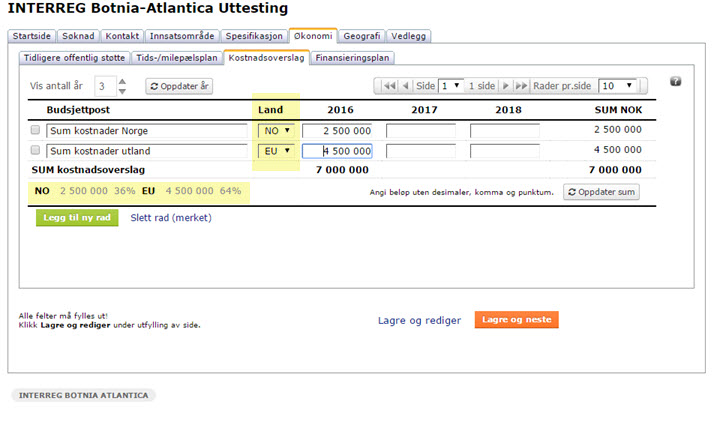Open the help question mark icon

coord(675,81)
